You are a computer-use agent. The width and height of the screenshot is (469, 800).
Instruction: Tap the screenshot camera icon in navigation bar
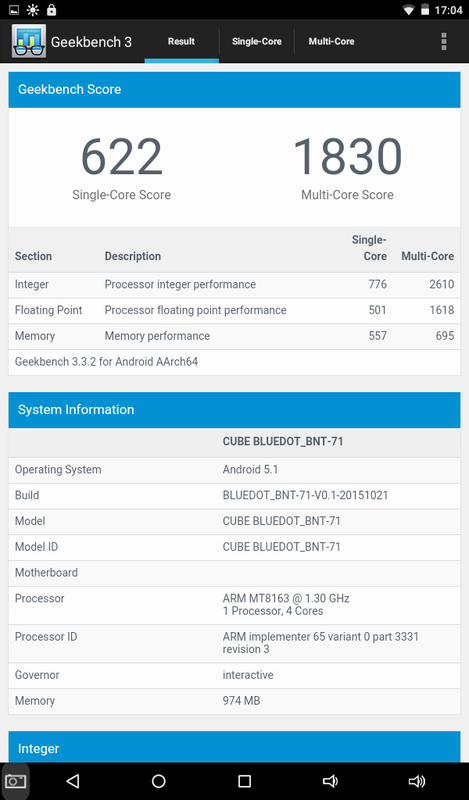(15, 781)
